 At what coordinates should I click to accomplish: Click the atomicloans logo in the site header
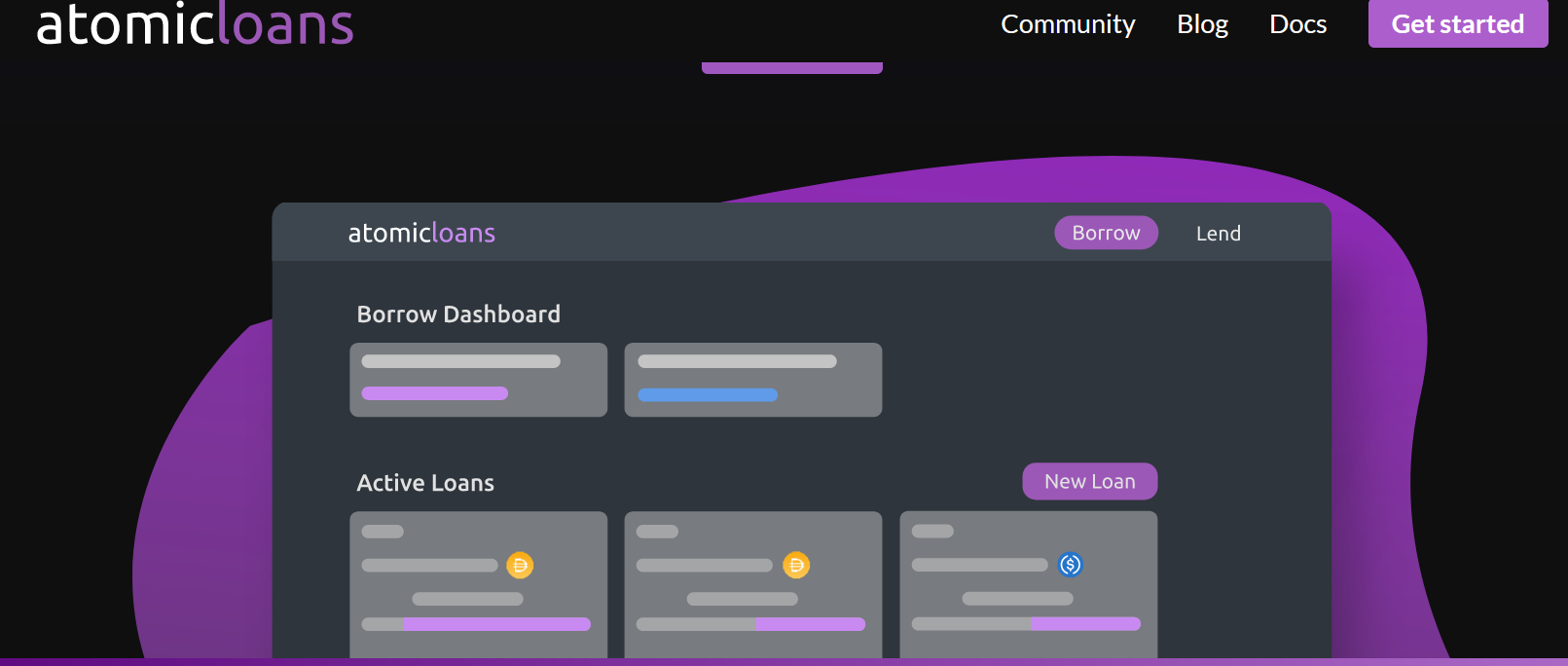(195, 23)
